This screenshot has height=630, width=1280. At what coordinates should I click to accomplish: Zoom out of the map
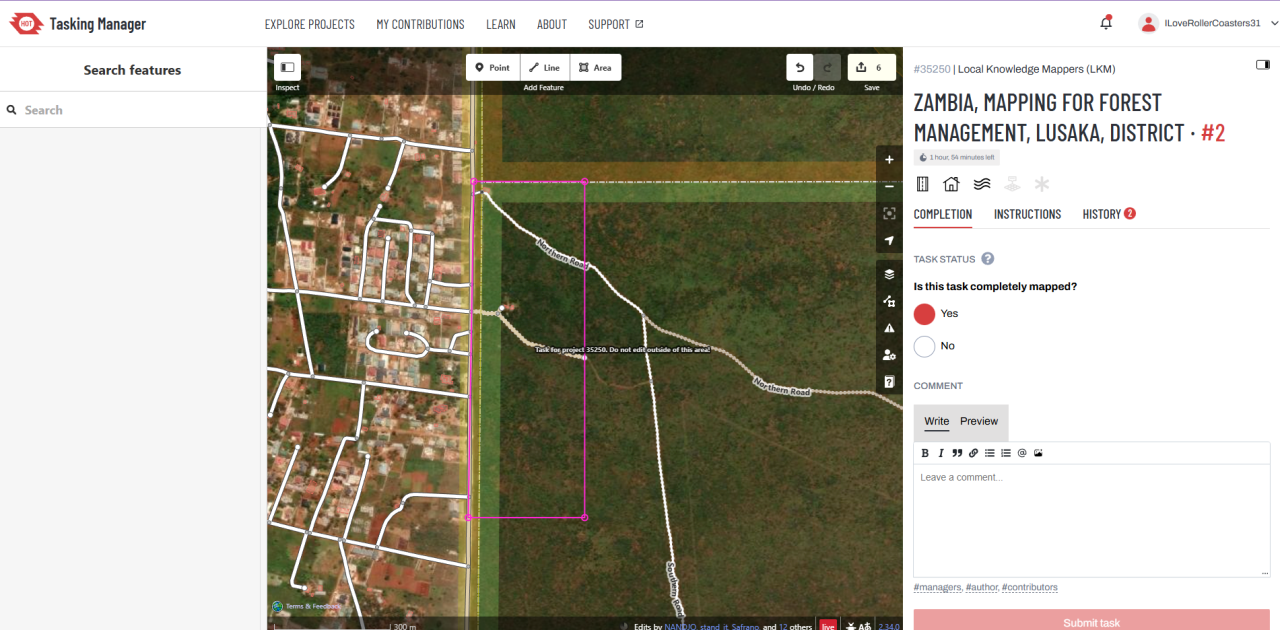click(889, 186)
